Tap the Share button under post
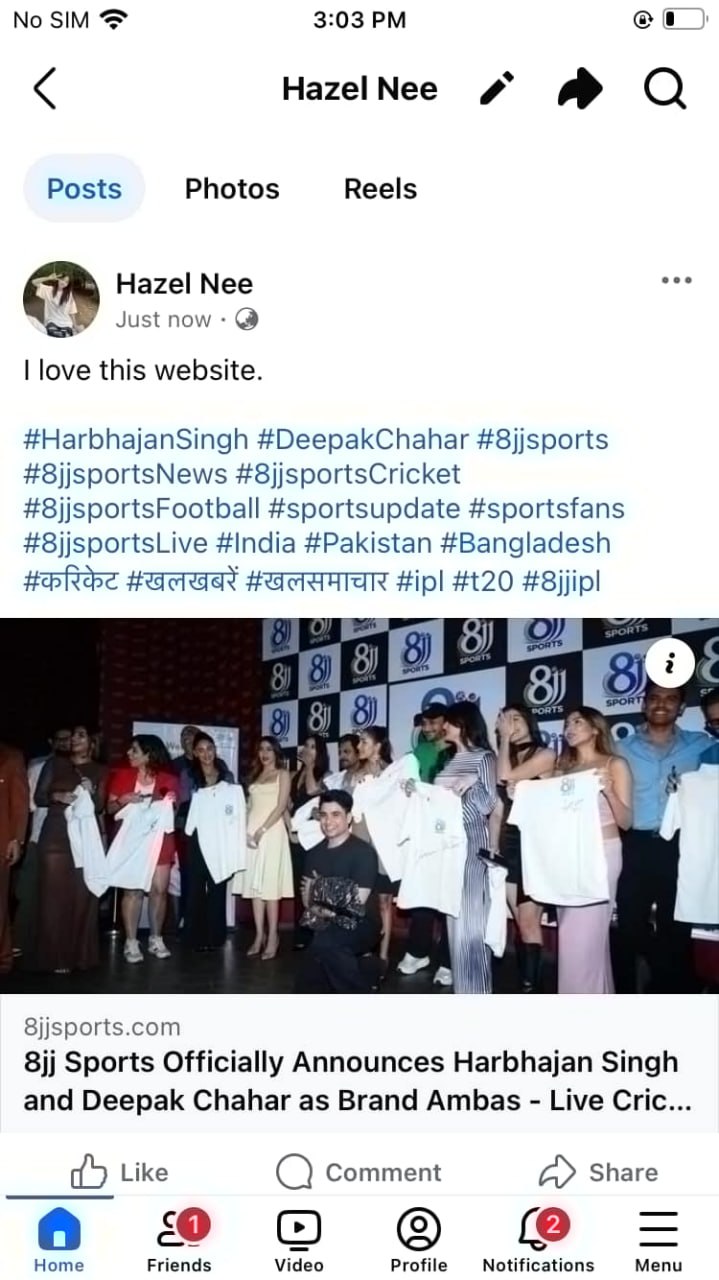Screen dimensions: 719x1280 click(598, 1172)
